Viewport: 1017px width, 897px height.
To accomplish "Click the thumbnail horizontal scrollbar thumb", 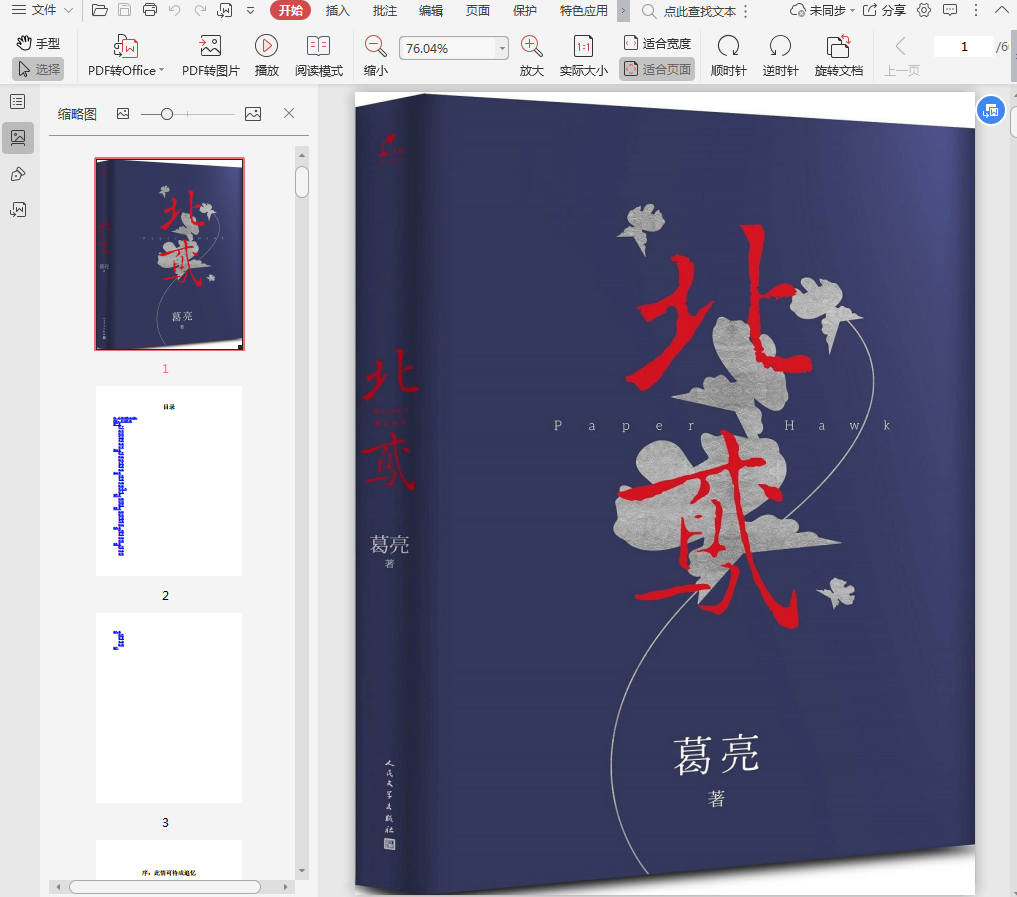I will click(165, 887).
